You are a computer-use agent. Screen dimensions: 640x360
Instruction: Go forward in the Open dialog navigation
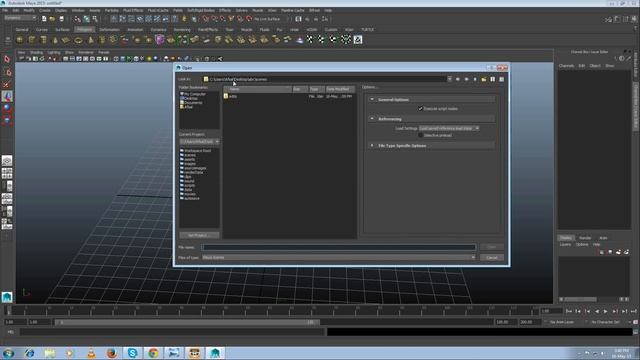click(x=466, y=79)
